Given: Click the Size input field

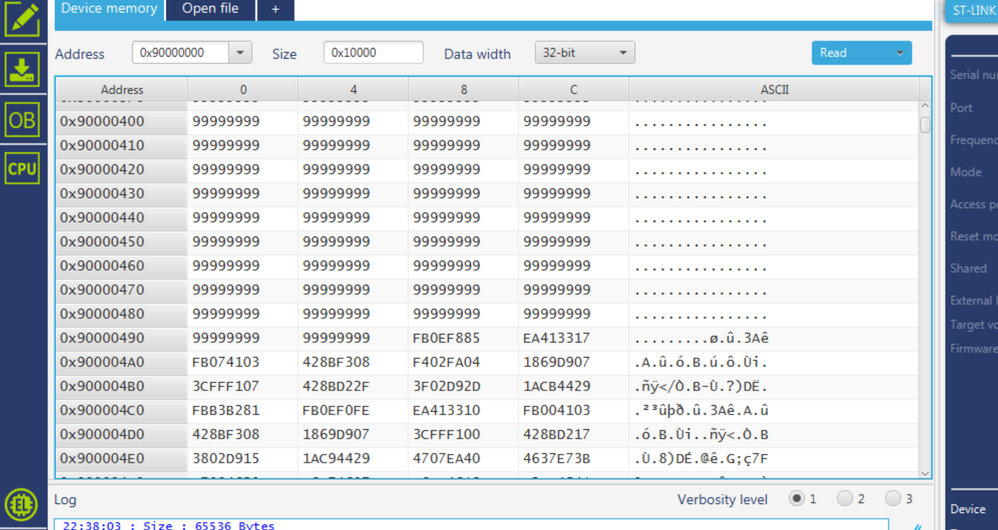Looking at the screenshot, I should (373, 53).
